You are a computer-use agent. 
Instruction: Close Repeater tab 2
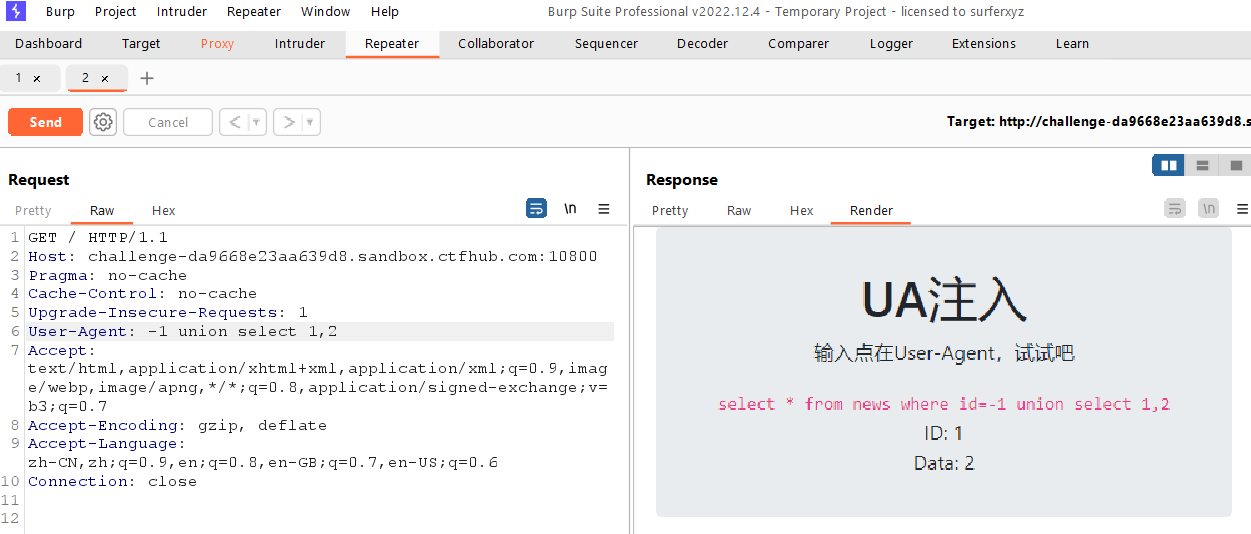pyautogui.click(x=105, y=78)
